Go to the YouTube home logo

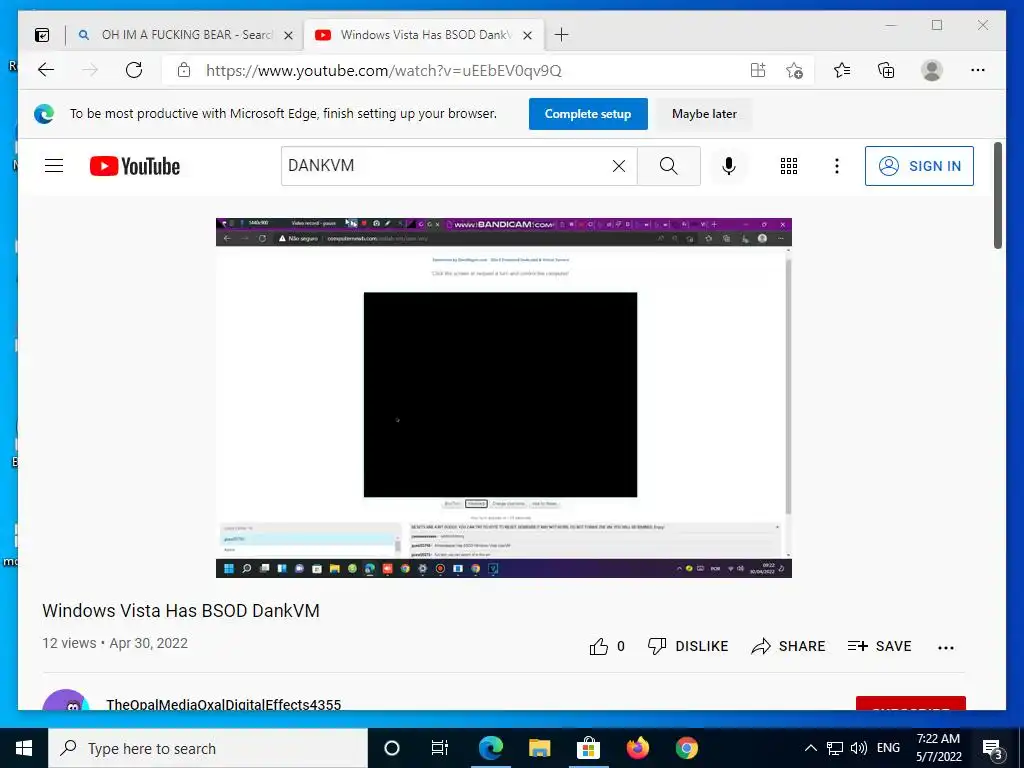click(135, 166)
